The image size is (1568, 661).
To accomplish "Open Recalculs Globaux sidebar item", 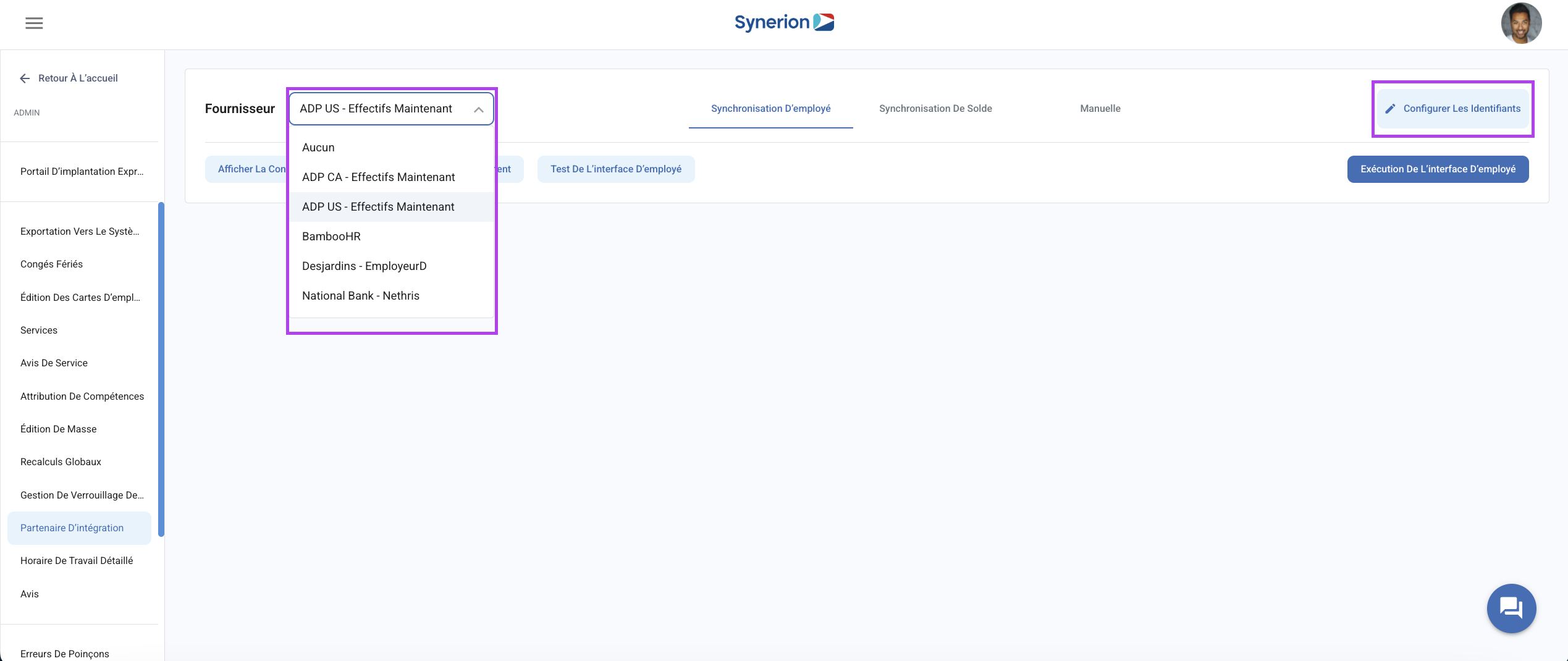I will tap(80, 462).
